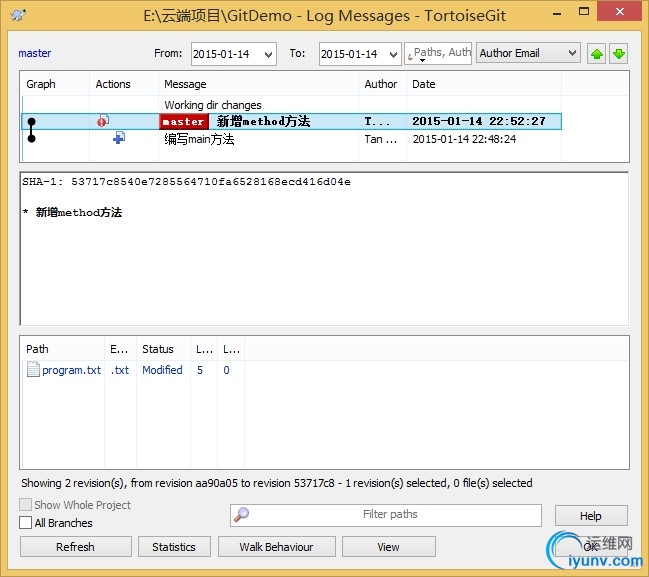The height and width of the screenshot is (577, 649).
Task: Click the Tan ... author cell
Action: click(381, 139)
